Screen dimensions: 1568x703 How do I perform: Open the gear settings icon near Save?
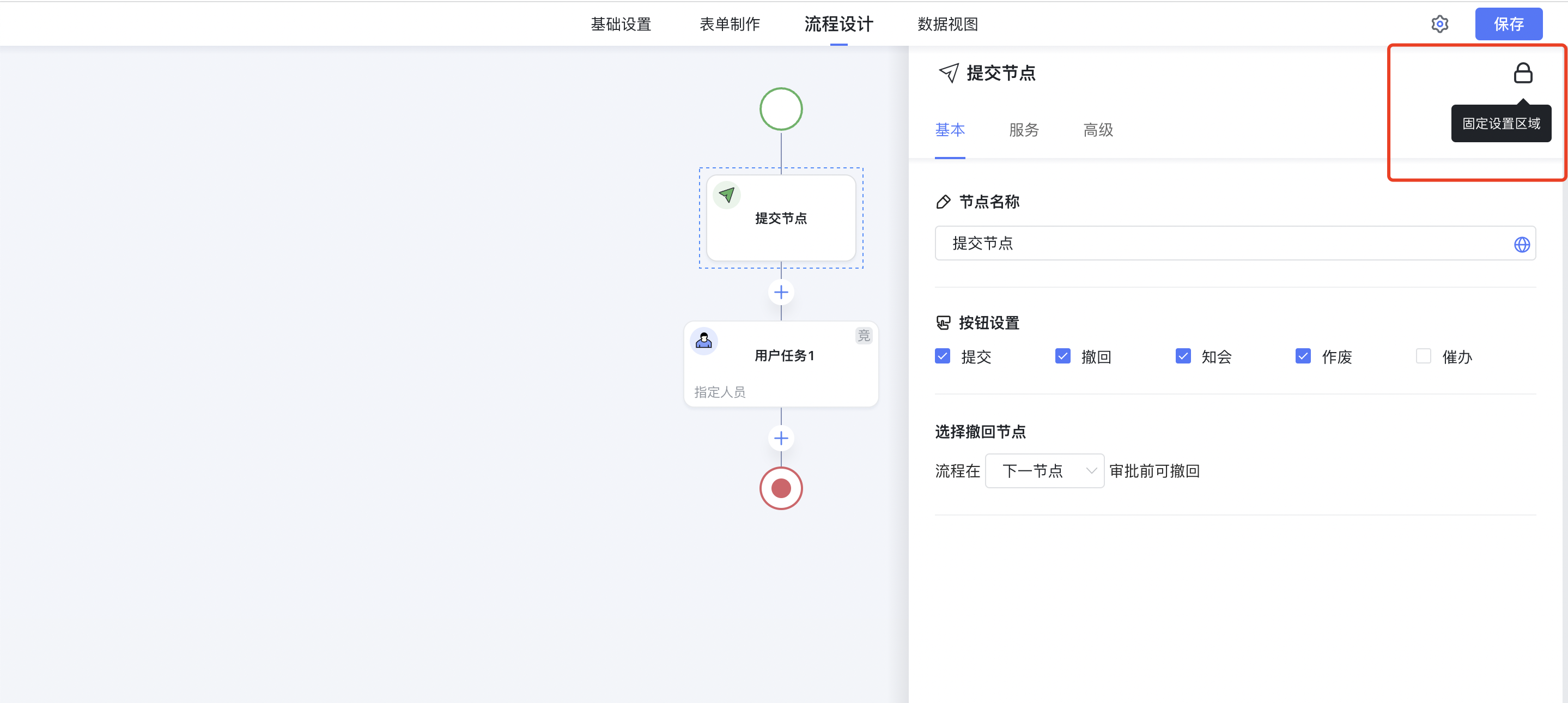click(x=1439, y=25)
